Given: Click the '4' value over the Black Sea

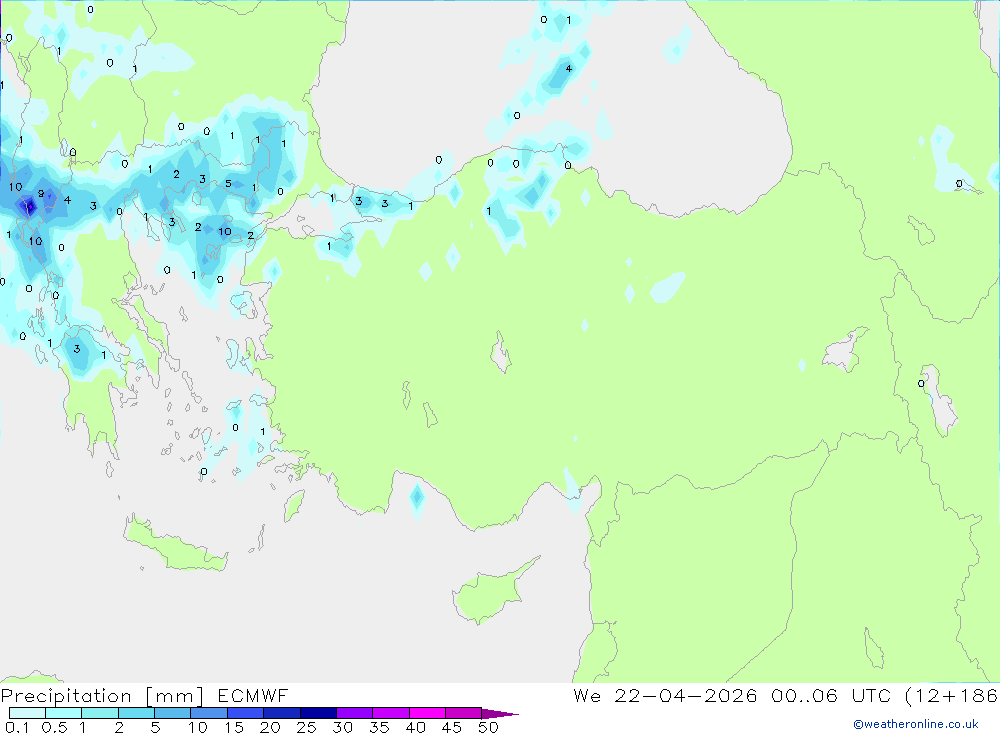Looking at the screenshot, I should [568, 68].
